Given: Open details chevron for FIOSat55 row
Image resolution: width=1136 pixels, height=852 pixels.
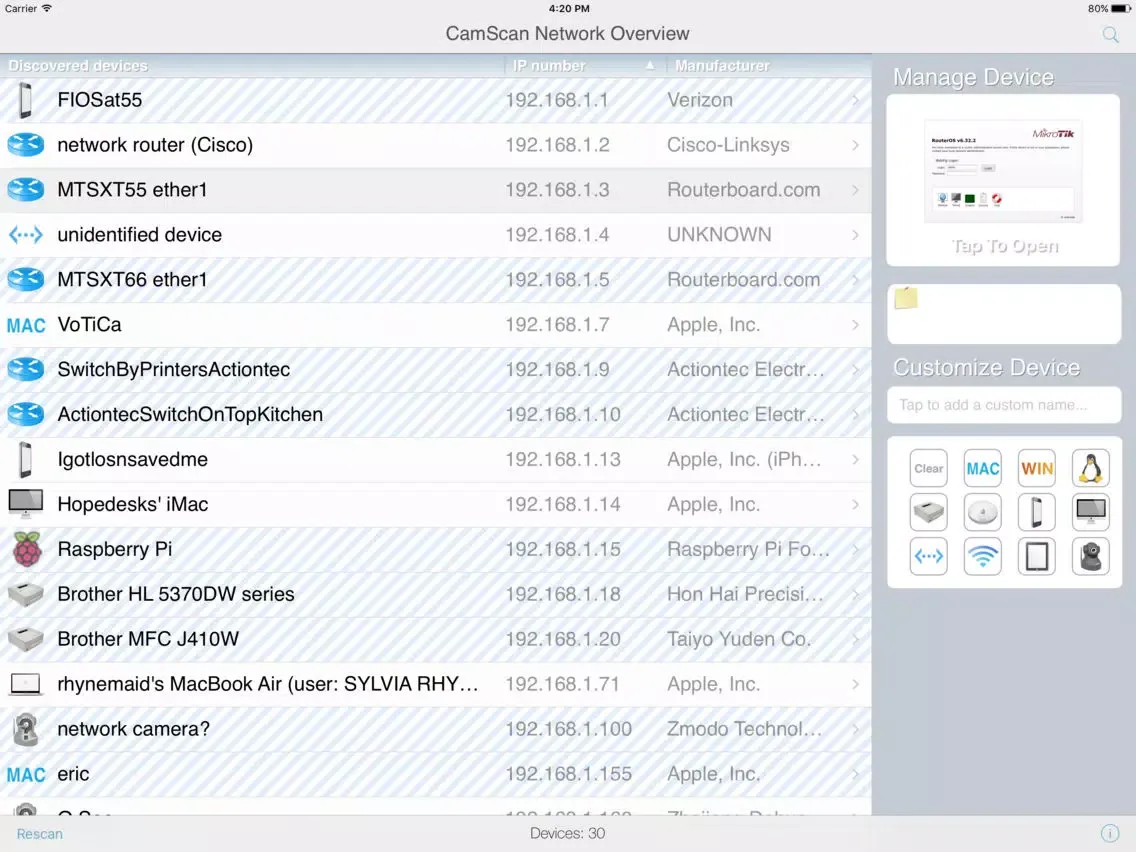Looking at the screenshot, I should (856, 100).
